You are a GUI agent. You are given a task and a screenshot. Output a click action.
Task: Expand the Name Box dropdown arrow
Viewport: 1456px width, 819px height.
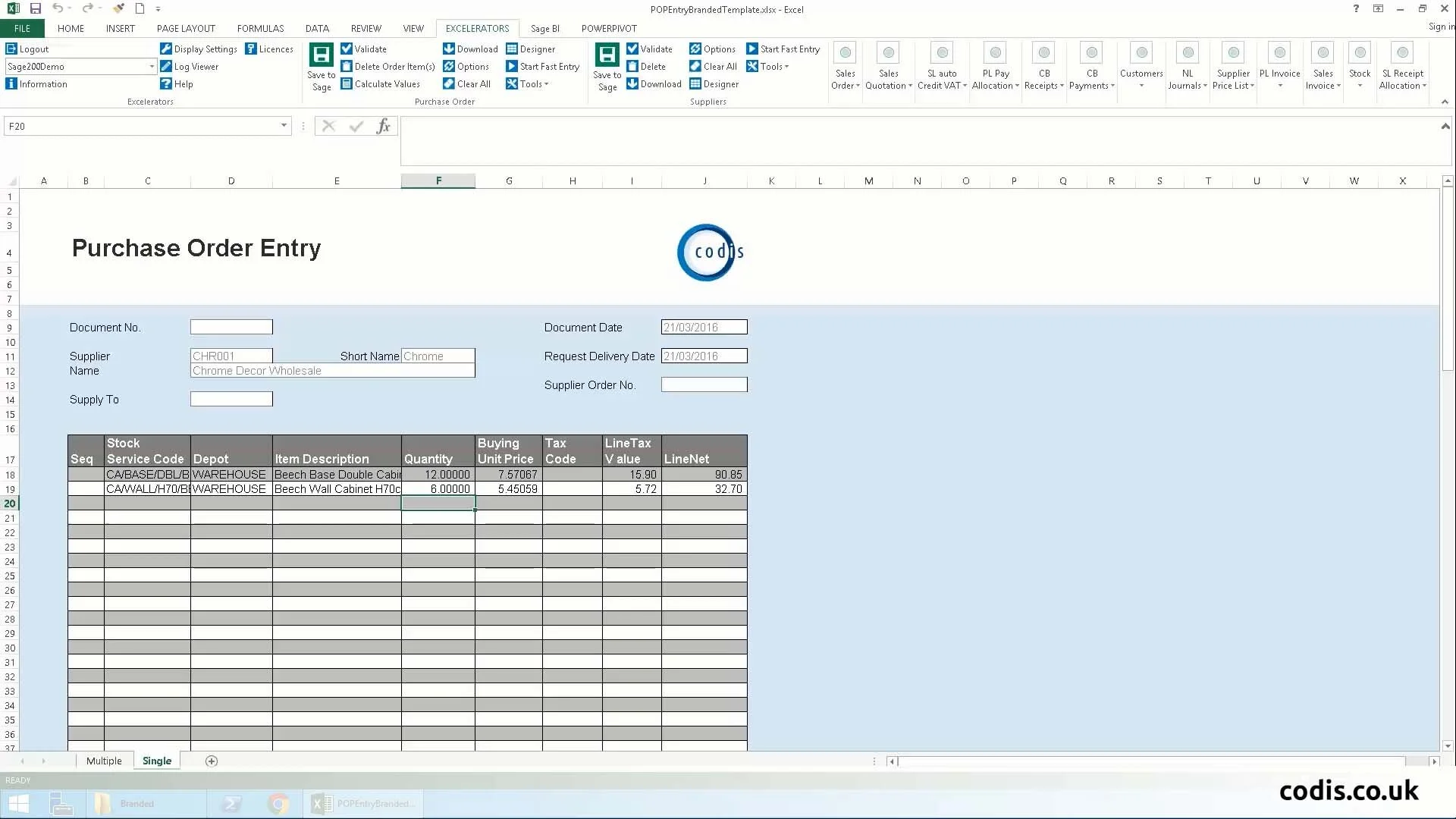[x=284, y=126]
